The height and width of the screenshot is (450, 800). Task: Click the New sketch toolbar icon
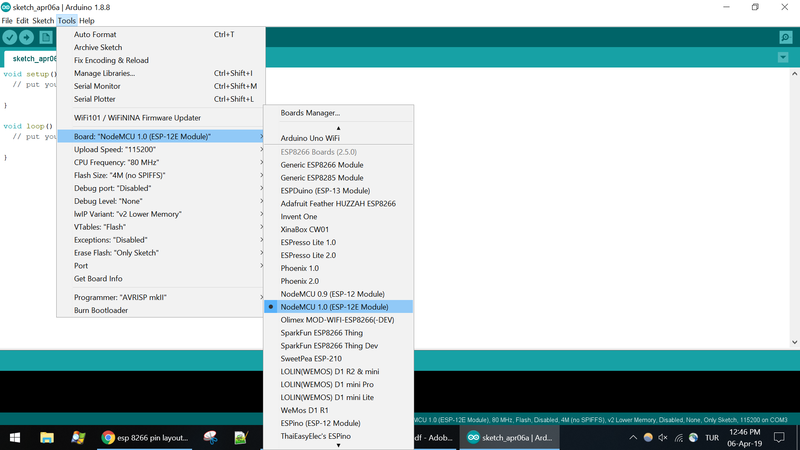pos(46,37)
